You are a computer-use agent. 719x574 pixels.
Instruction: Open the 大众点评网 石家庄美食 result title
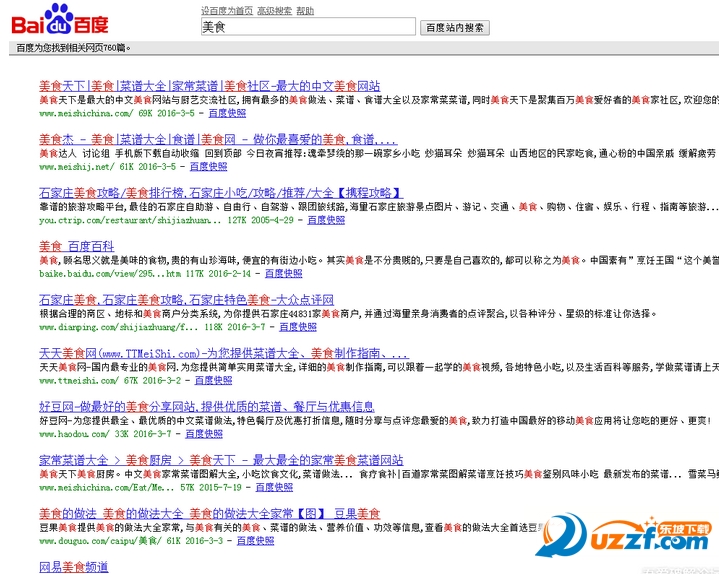pyautogui.click(x=187, y=300)
